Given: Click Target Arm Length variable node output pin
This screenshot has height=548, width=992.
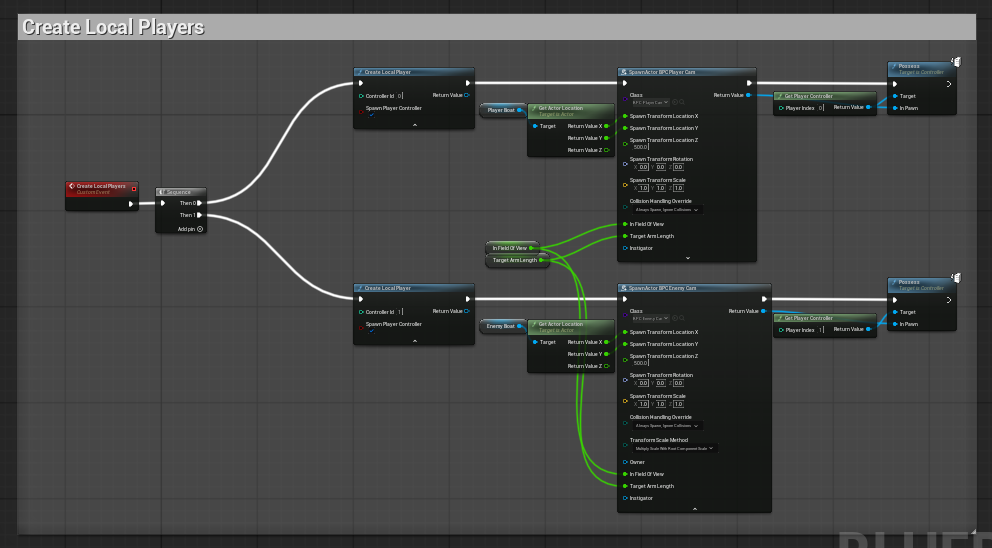Looking at the screenshot, I should tap(541, 260).
